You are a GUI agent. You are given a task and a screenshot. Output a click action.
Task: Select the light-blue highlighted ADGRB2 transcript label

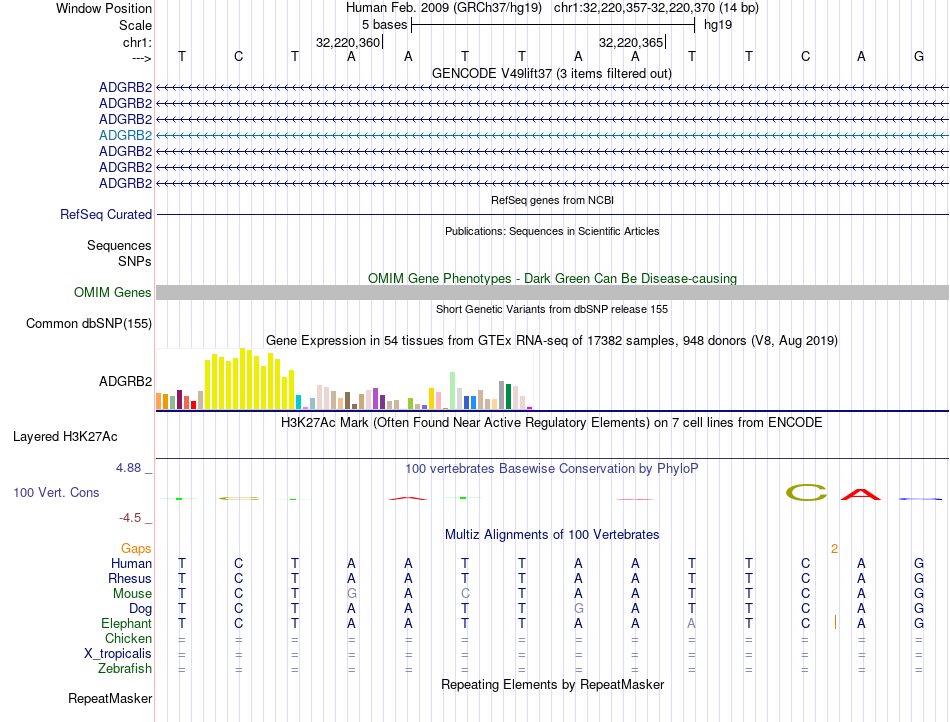coord(125,135)
